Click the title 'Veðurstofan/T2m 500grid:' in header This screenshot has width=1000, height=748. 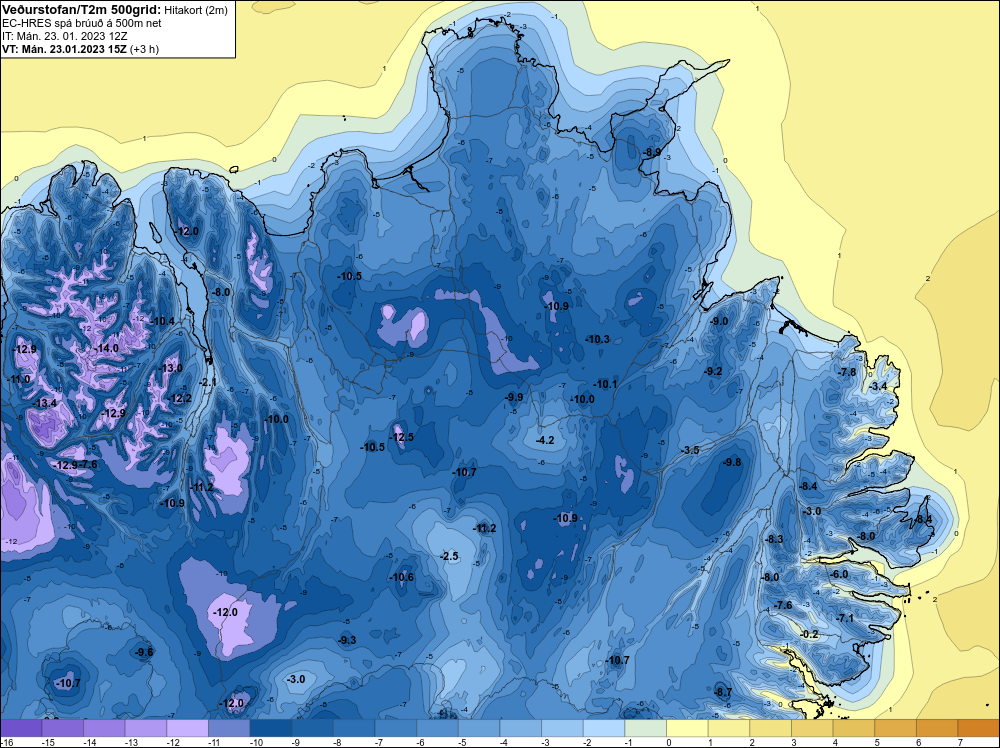click(82, 10)
